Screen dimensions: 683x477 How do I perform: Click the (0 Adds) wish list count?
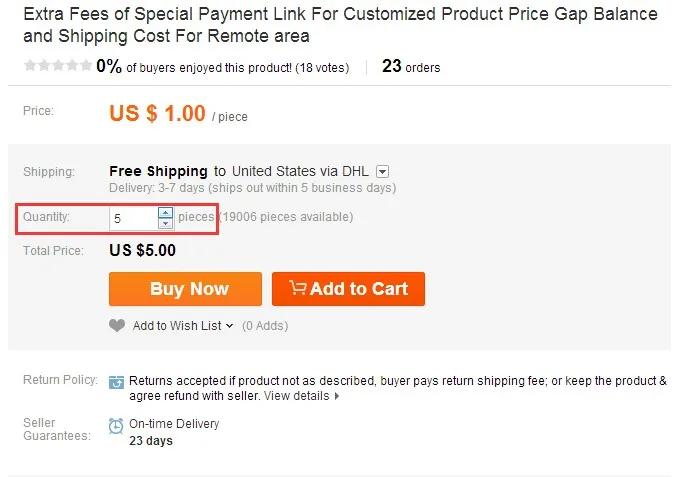265,326
